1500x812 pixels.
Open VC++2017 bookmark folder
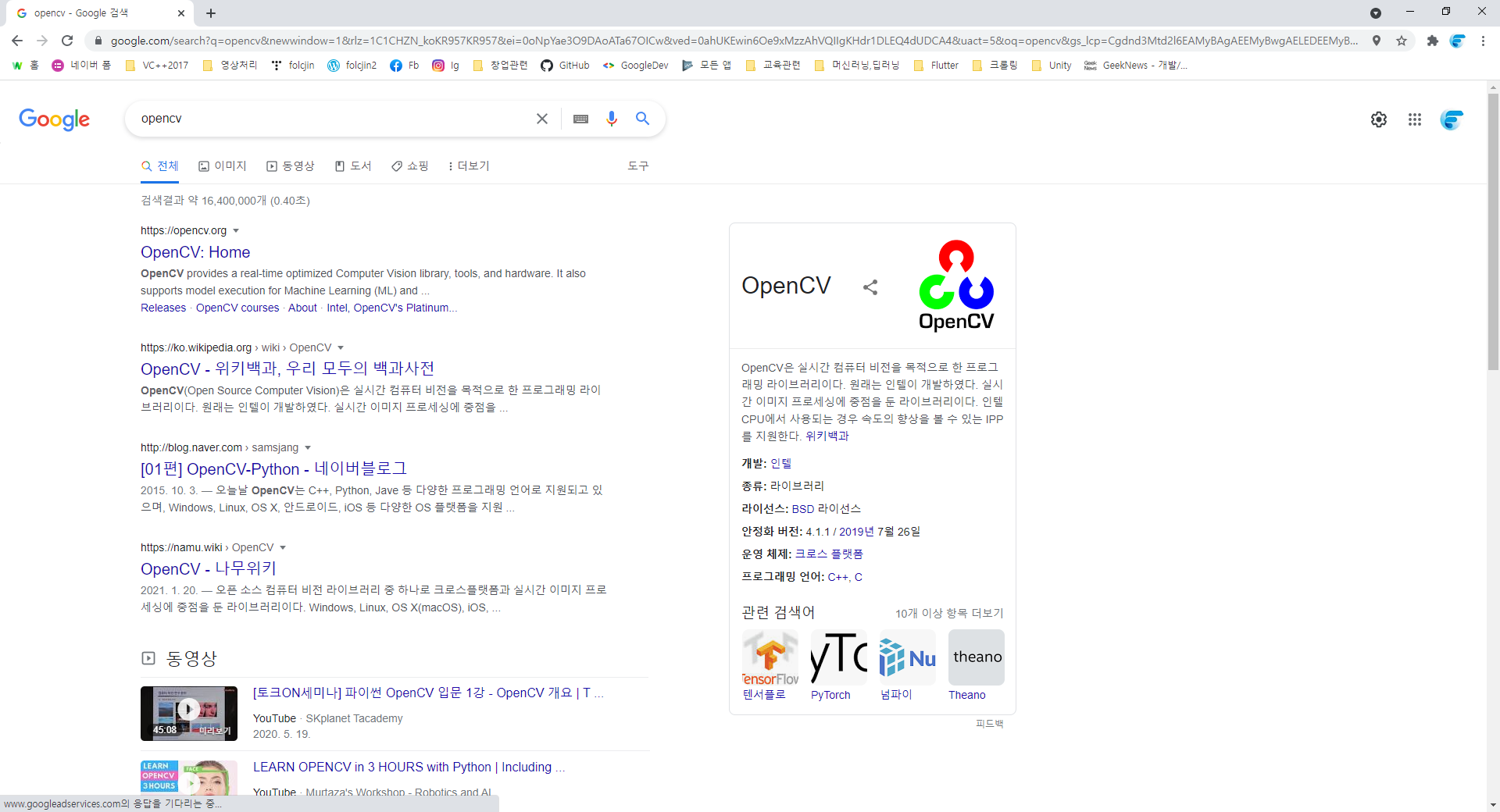click(157, 66)
